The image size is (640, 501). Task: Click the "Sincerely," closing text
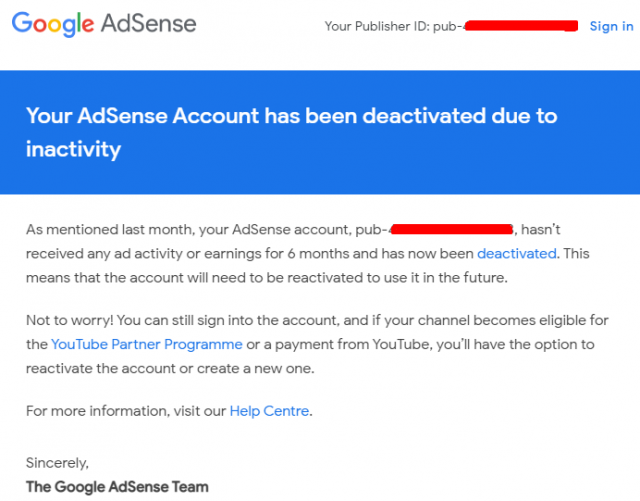click(x=57, y=463)
